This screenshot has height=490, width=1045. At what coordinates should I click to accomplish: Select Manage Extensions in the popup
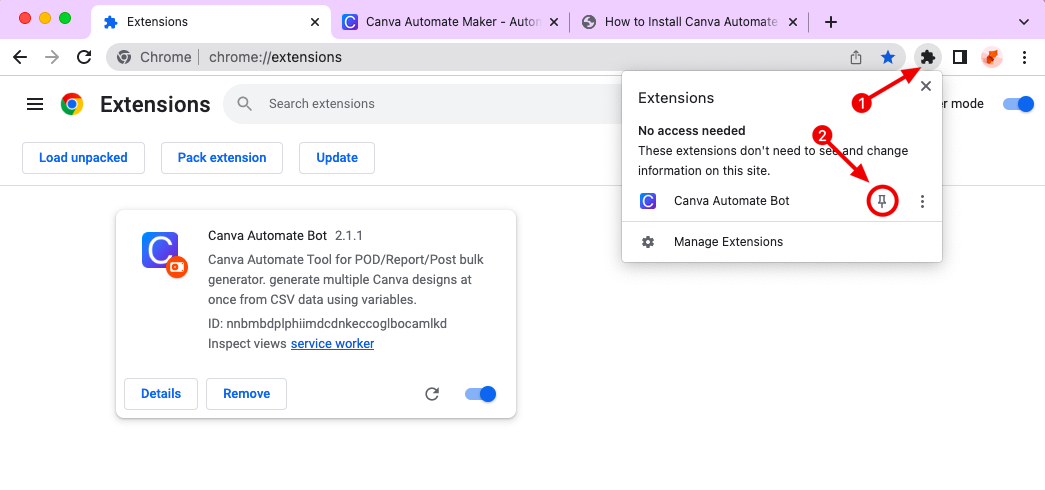point(728,242)
